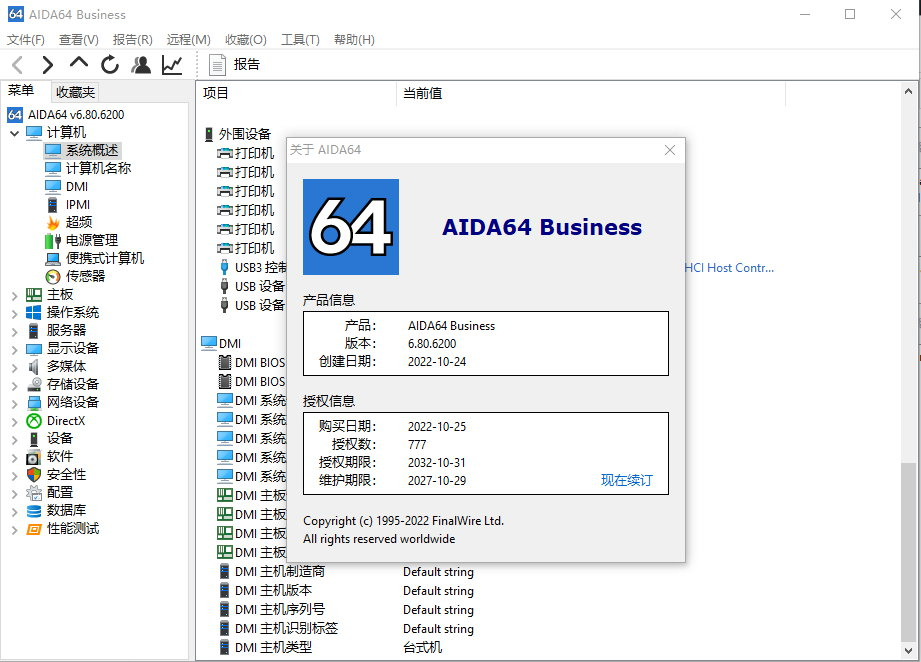The width and height of the screenshot is (921, 662).
Task: Expand the 数据库 tree node
Action: [15, 512]
